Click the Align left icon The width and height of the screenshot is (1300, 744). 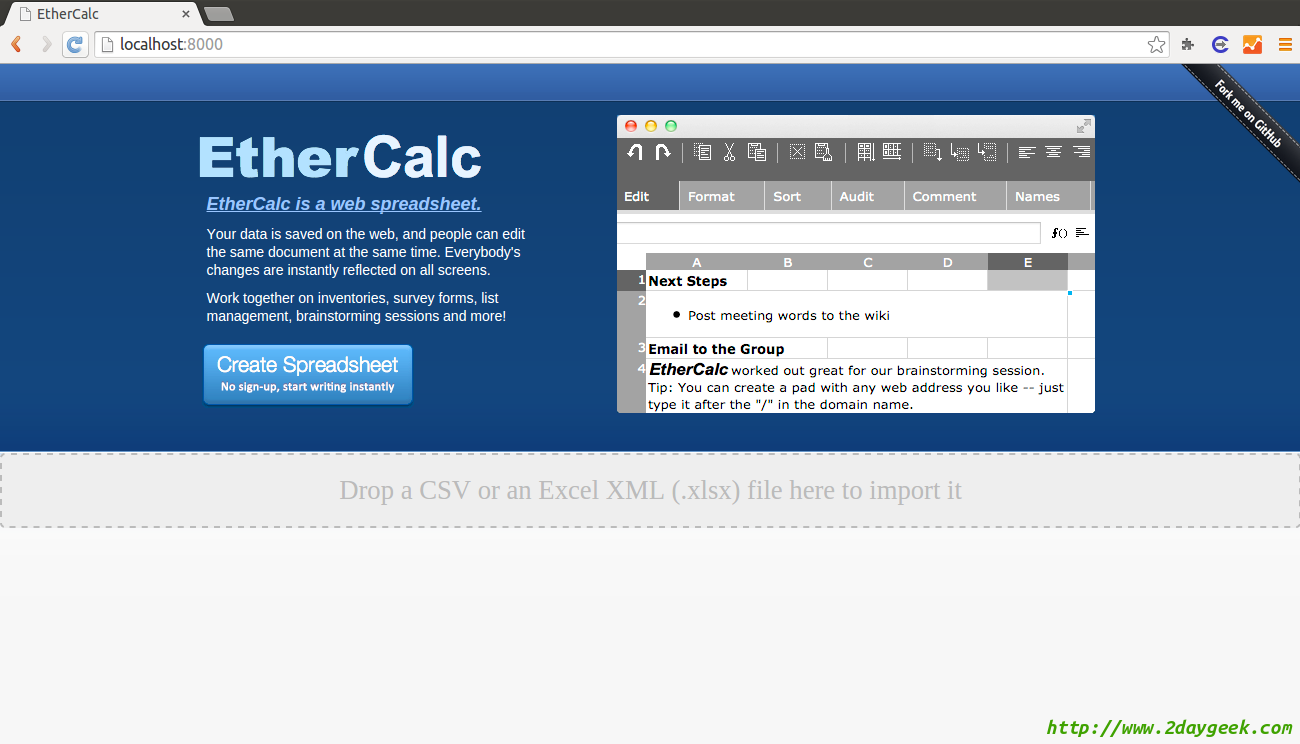pos(1027,152)
